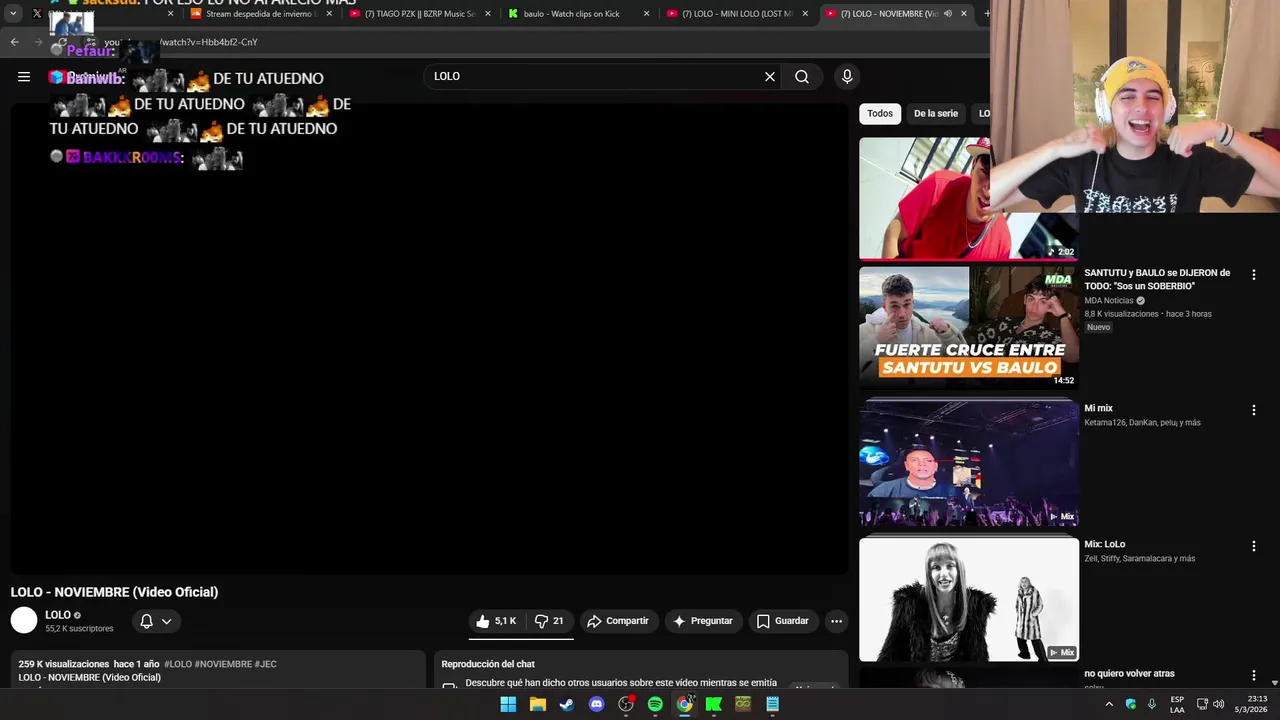Like the video with thumbs up 5,1 K
This screenshot has width=1280, height=720.
tap(497, 621)
